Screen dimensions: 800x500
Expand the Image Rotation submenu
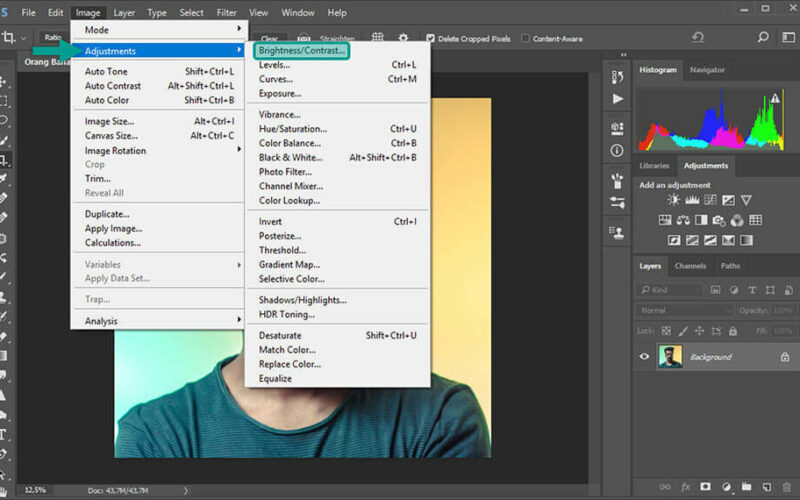coord(158,151)
